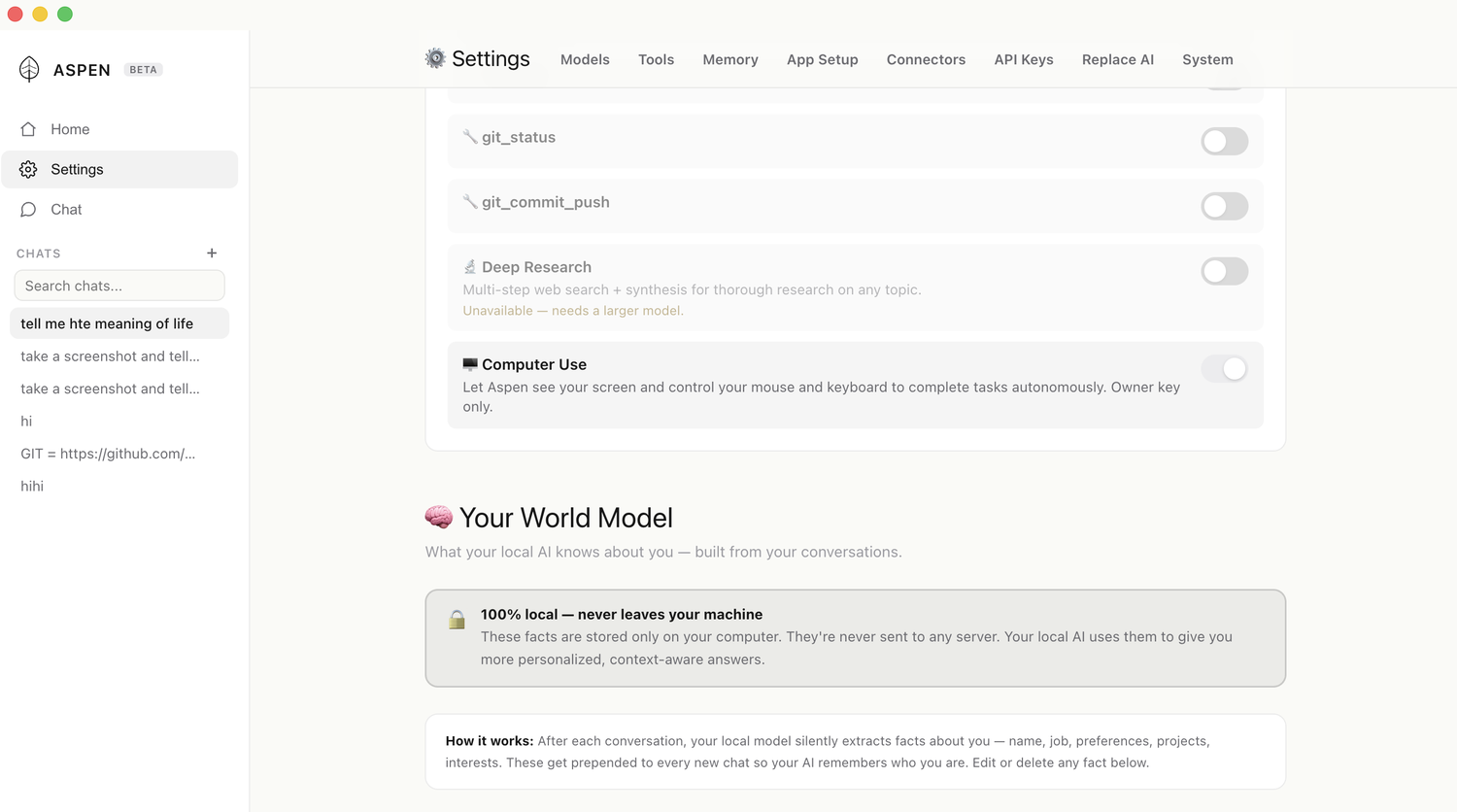The image size is (1457, 812).
Task: Click the 'Your World Model' heading
Action: [x=566, y=518]
